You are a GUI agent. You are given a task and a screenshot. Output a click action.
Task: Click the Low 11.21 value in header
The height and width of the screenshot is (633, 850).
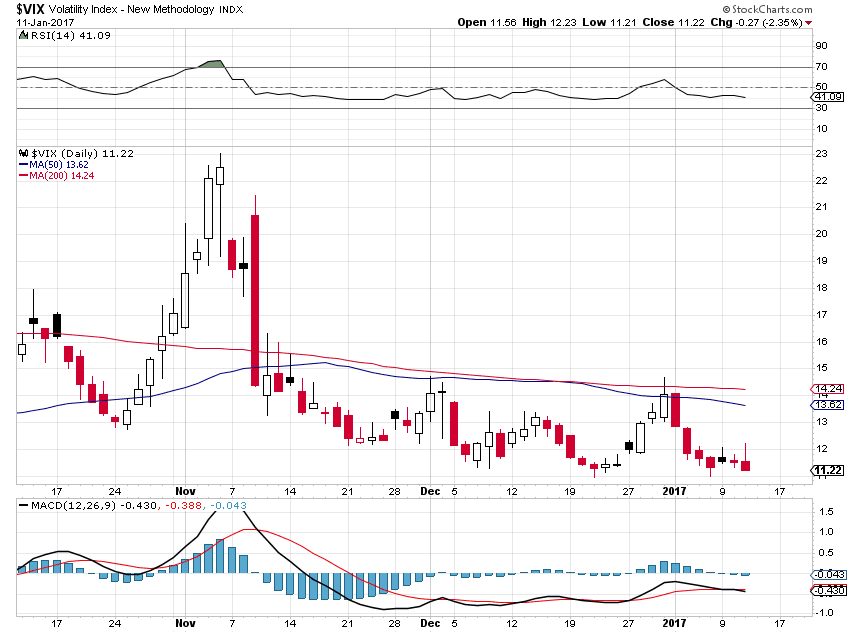pyautogui.click(x=609, y=23)
